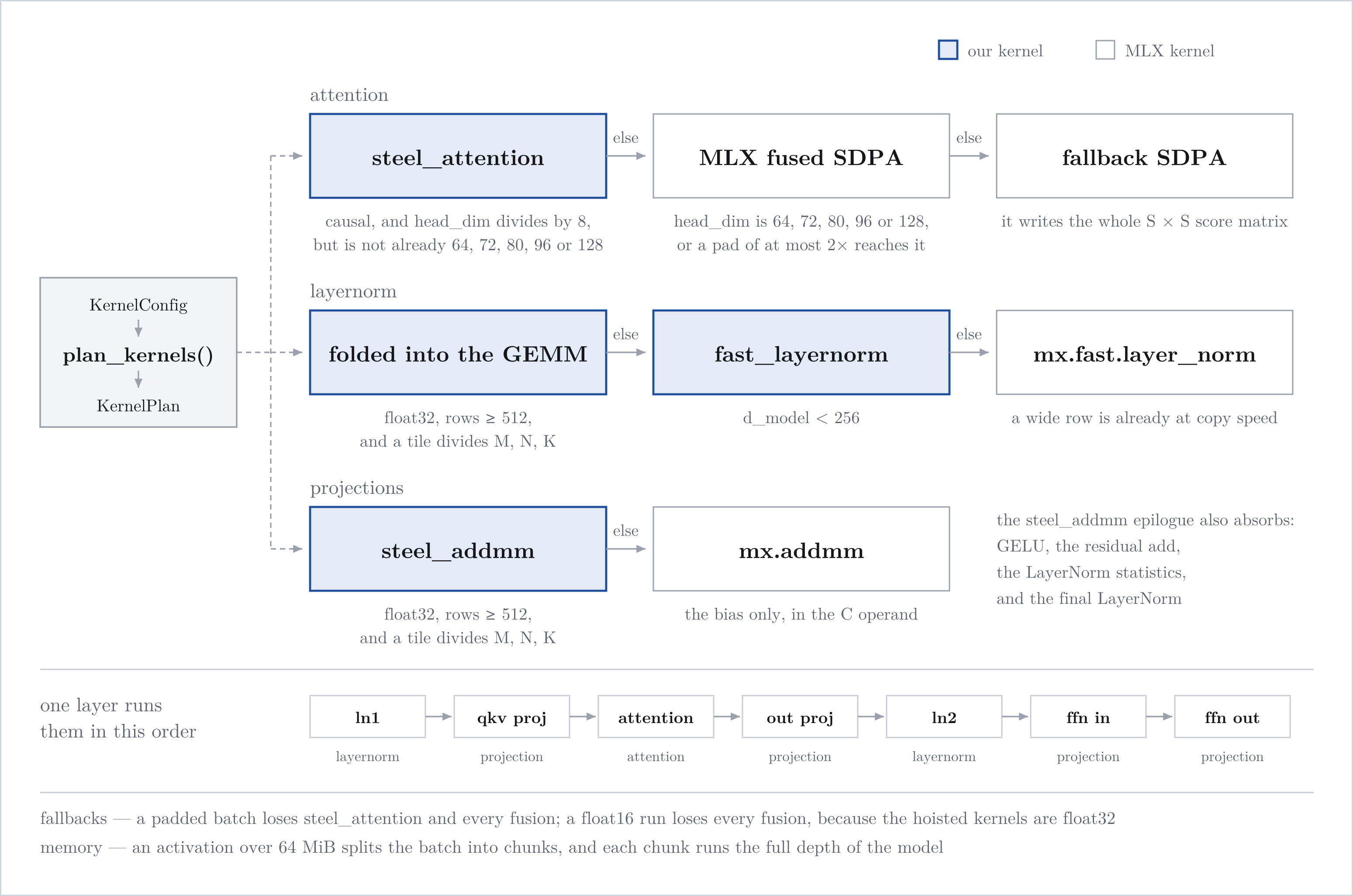Select the qkv proj step
The image size is (1353, 896).
coord(511,717)
